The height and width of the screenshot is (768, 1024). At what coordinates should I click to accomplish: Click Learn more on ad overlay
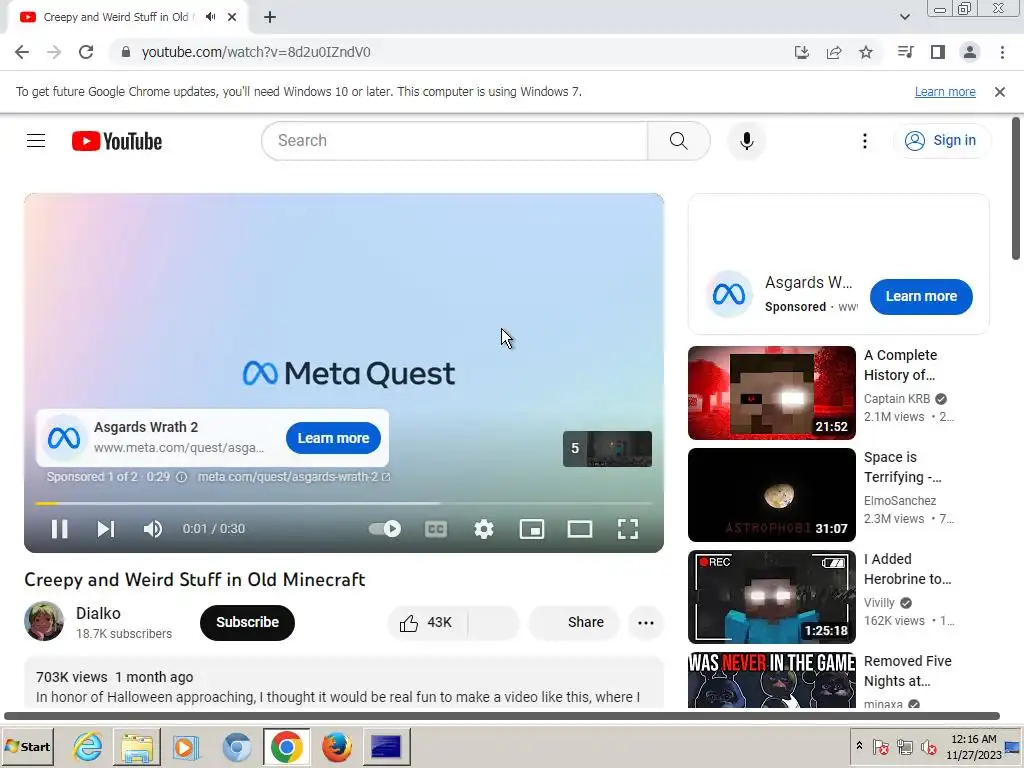(334, 438)
